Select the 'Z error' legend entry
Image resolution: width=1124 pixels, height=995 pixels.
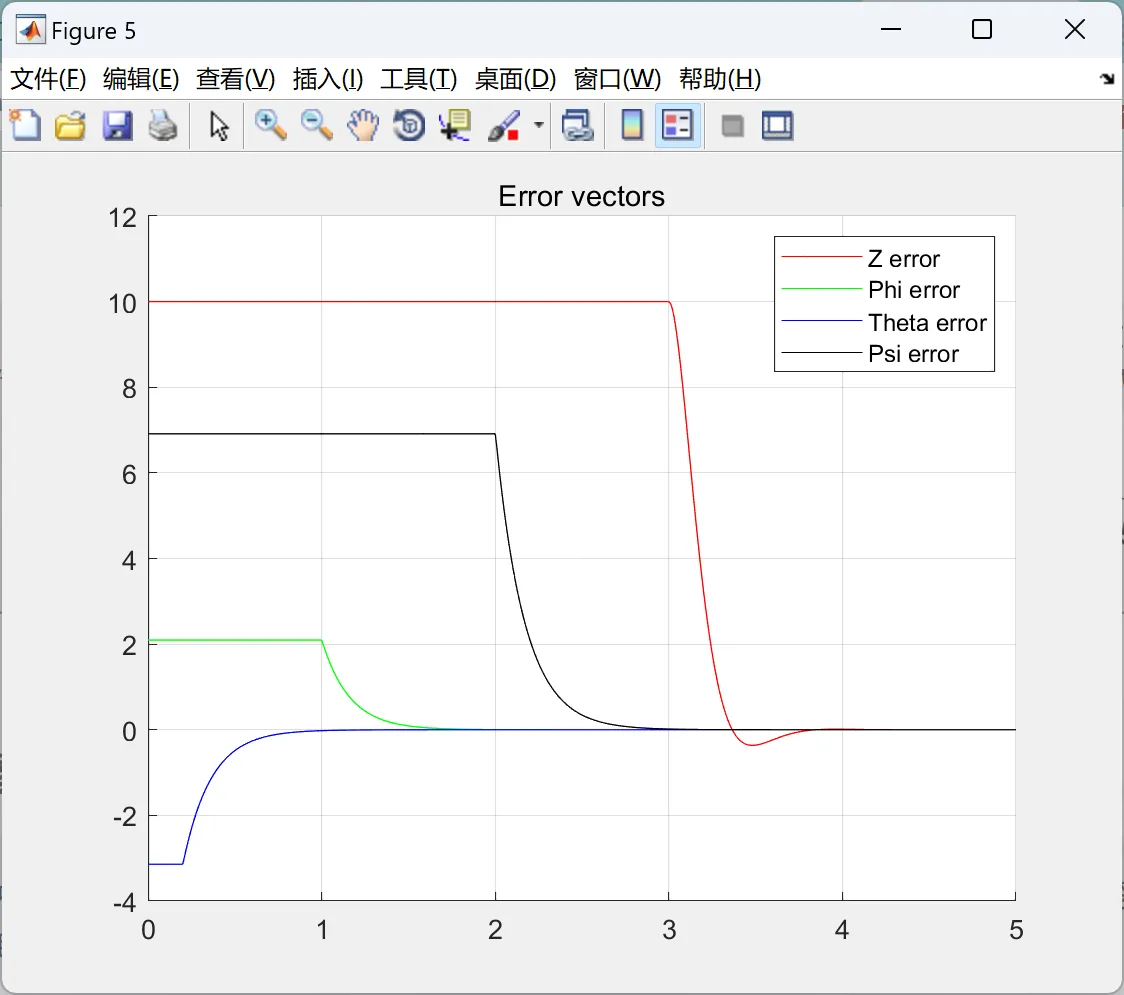coord(903,258)
